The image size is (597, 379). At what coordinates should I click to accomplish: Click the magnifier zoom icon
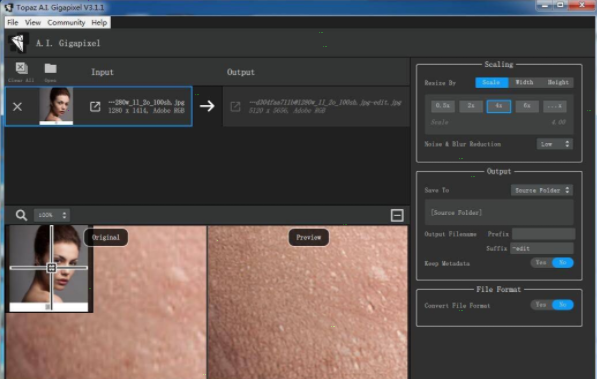(21, 215)
